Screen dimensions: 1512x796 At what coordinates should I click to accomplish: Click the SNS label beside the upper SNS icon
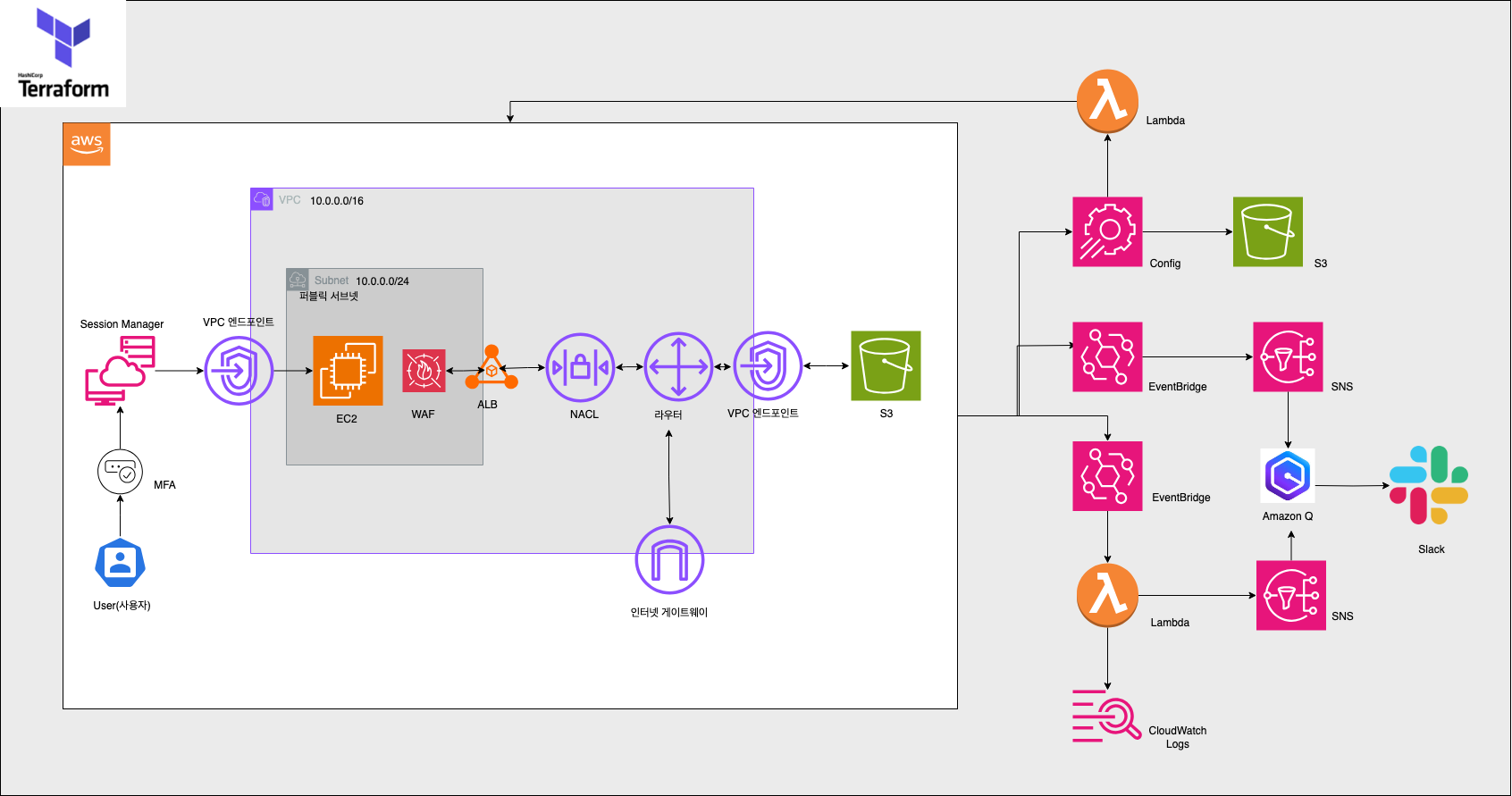point(1342,387)
